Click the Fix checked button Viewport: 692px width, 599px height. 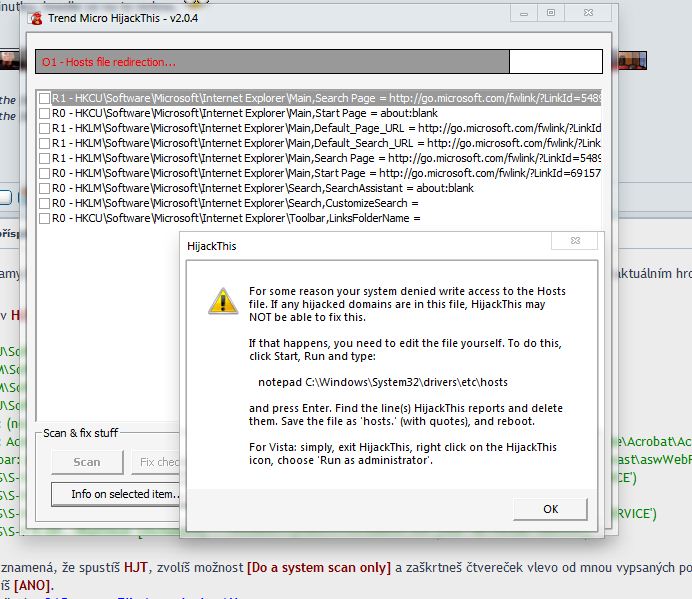tap(155, 462)
